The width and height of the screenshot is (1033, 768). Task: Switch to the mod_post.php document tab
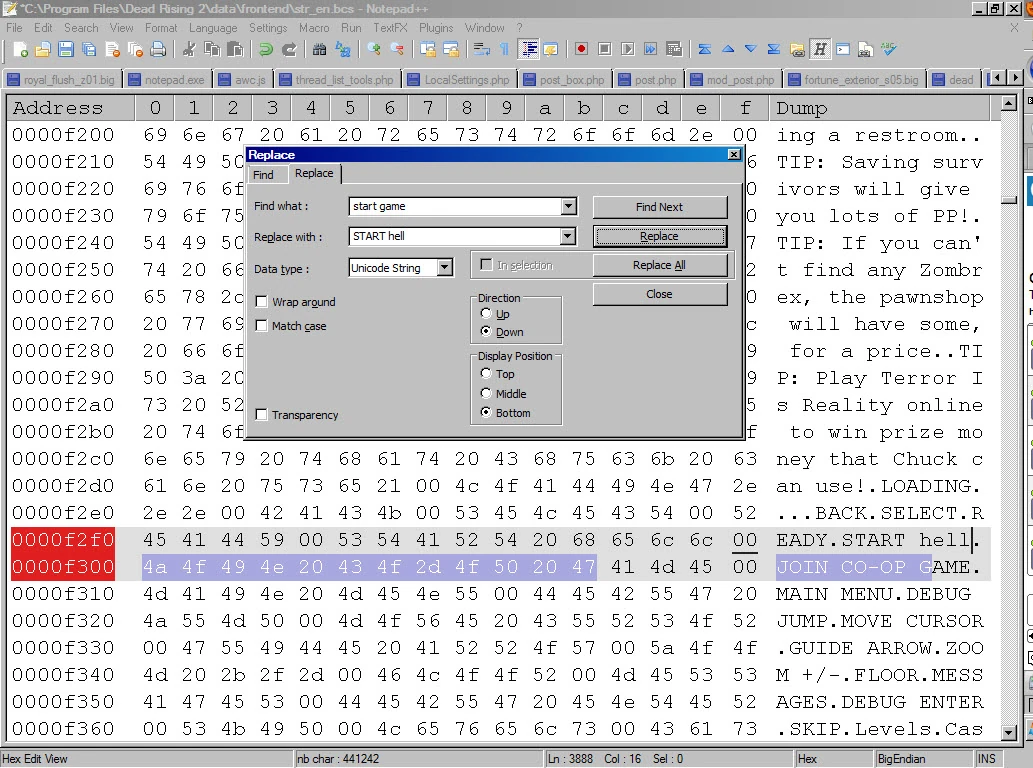click(x=733, y=80)
